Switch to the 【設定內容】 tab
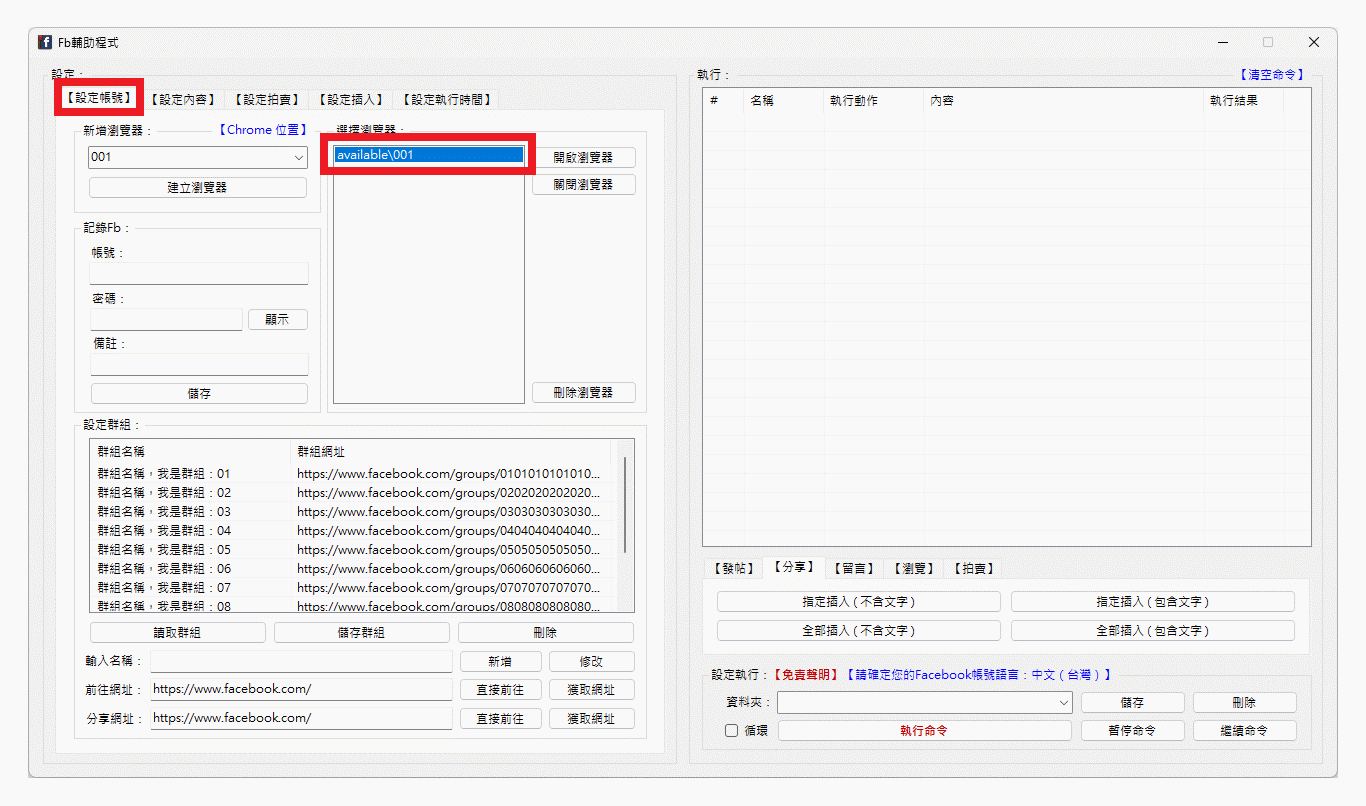 click(182, 99)
